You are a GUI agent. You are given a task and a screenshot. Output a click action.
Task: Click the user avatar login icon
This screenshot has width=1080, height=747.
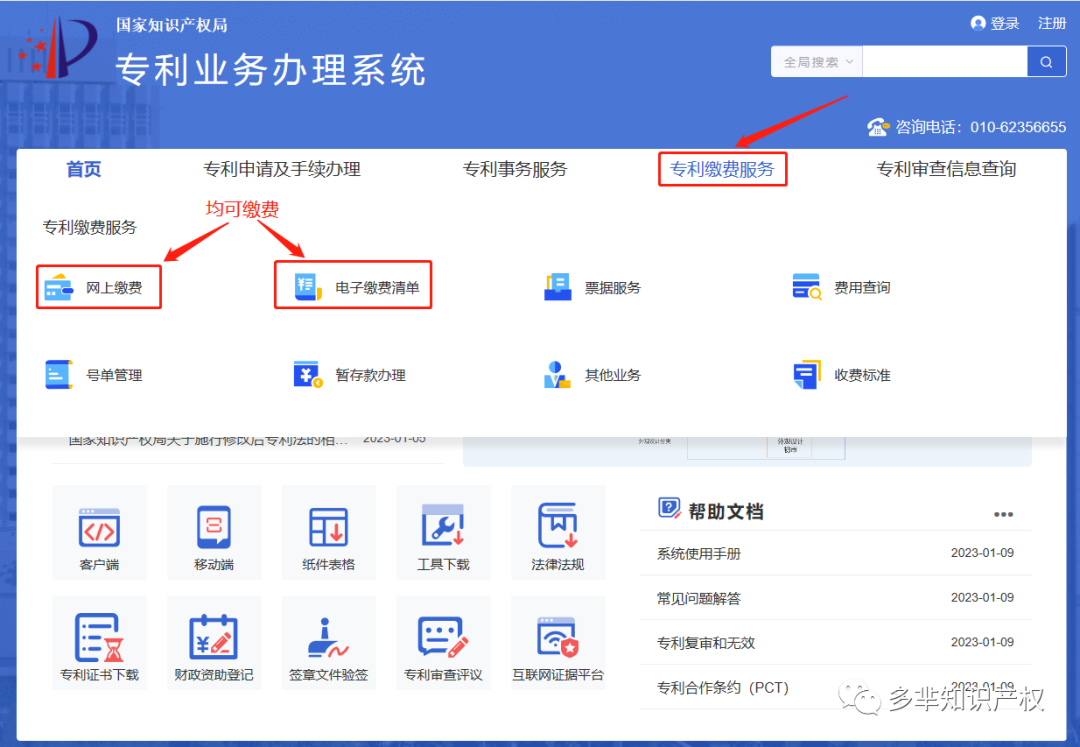(977, 23)
